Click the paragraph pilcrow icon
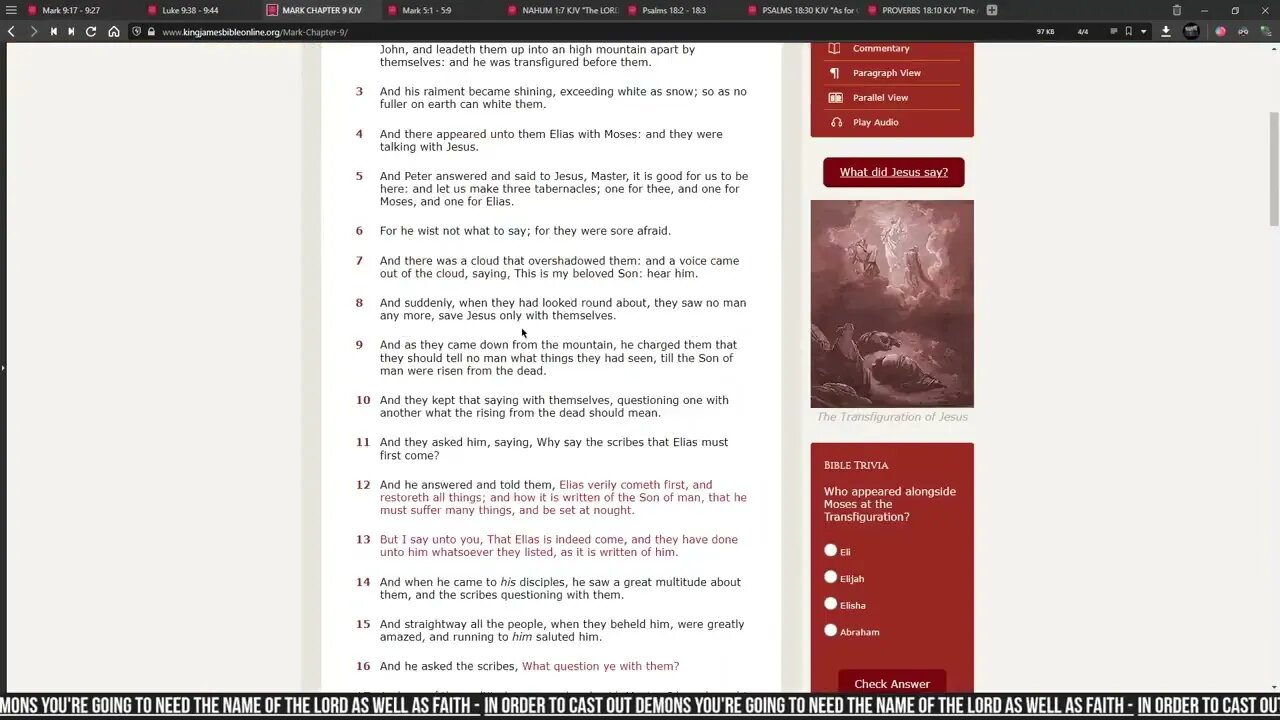The width and height of the screenshot is (1280, 720). pyautogui.click(x=835, y=73)
